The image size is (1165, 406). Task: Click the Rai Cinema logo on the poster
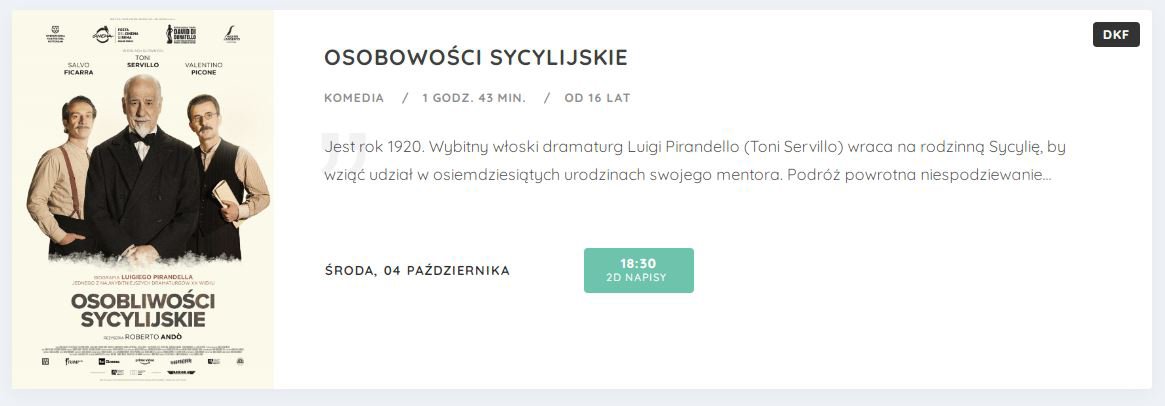[x=108, y=361]
